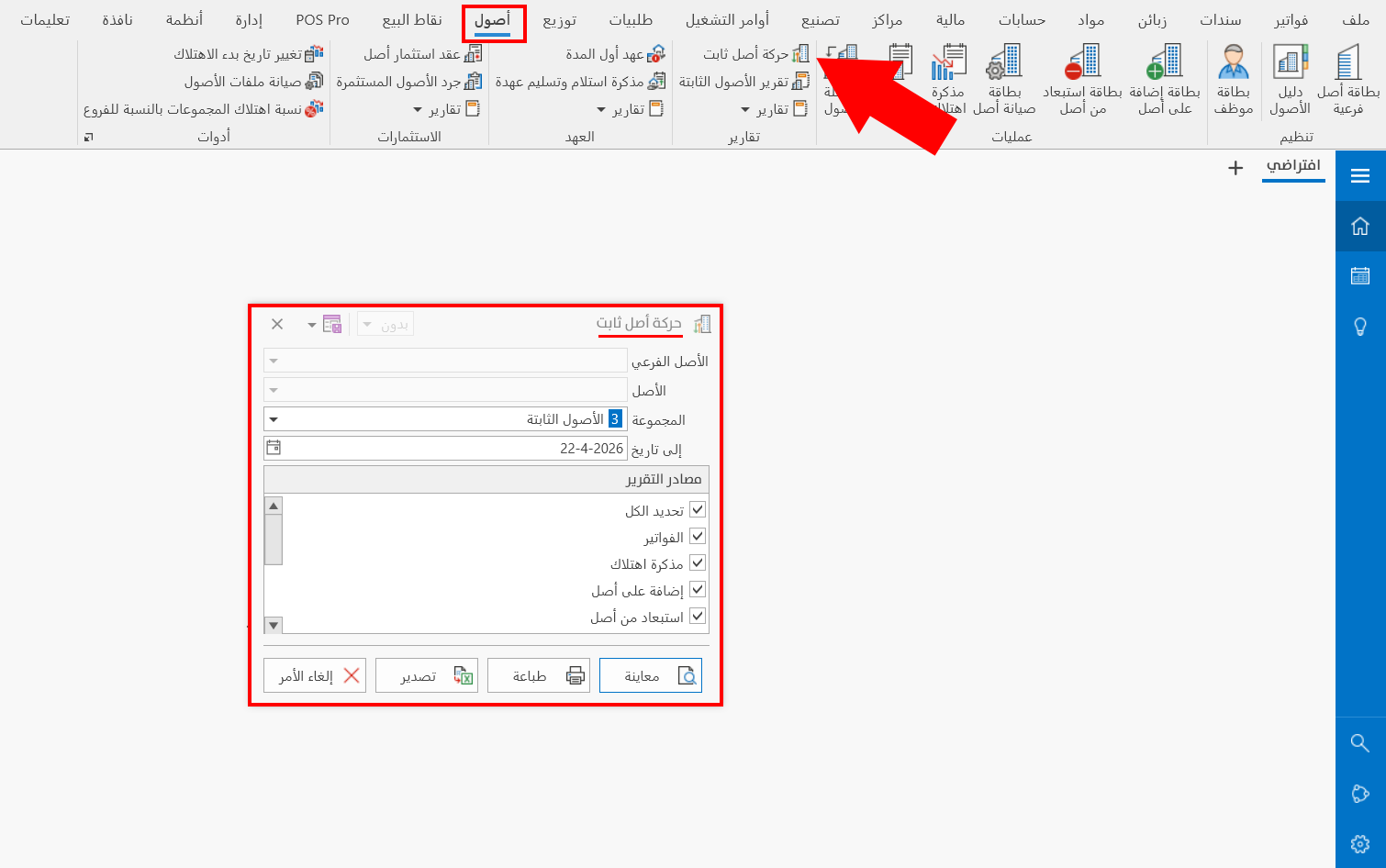This screenshot has height=868, width=1386.
Task: Expand the الأصل dropdown
Action: tap(274, 390)
